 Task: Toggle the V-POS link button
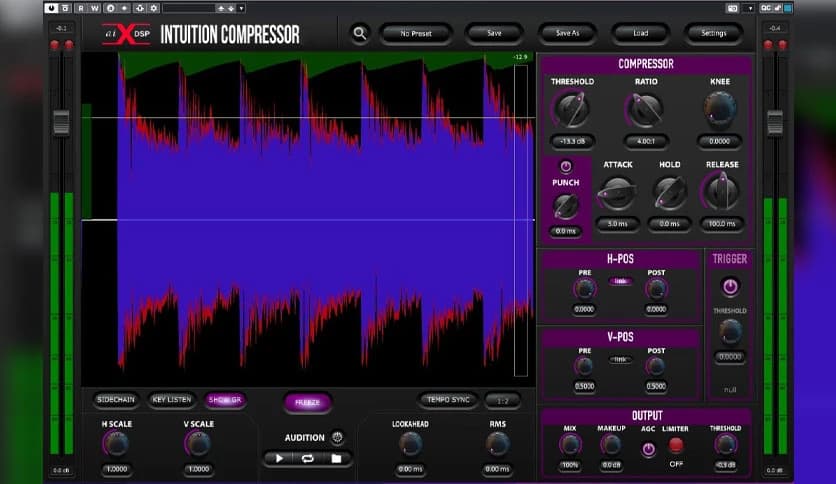tap(620, 360)
